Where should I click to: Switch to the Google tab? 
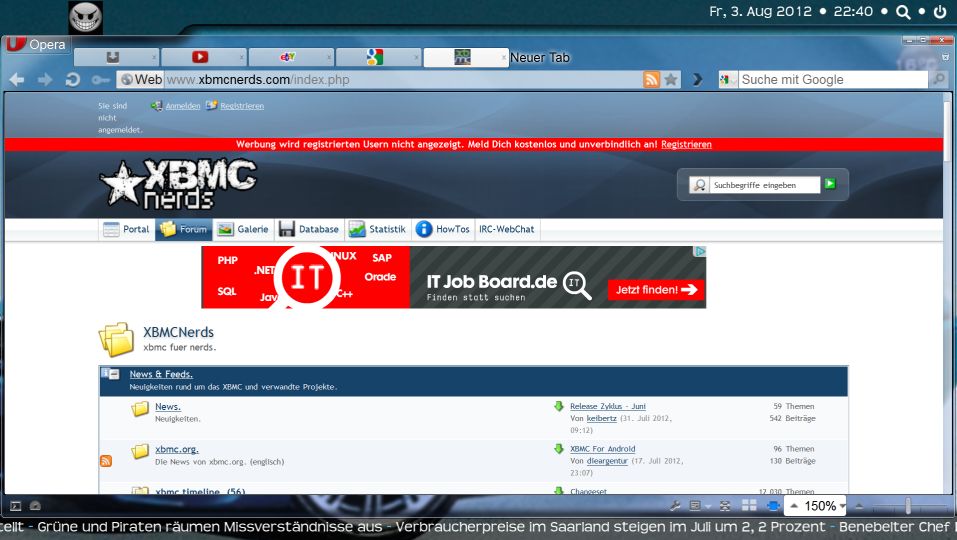pos(378,57)
